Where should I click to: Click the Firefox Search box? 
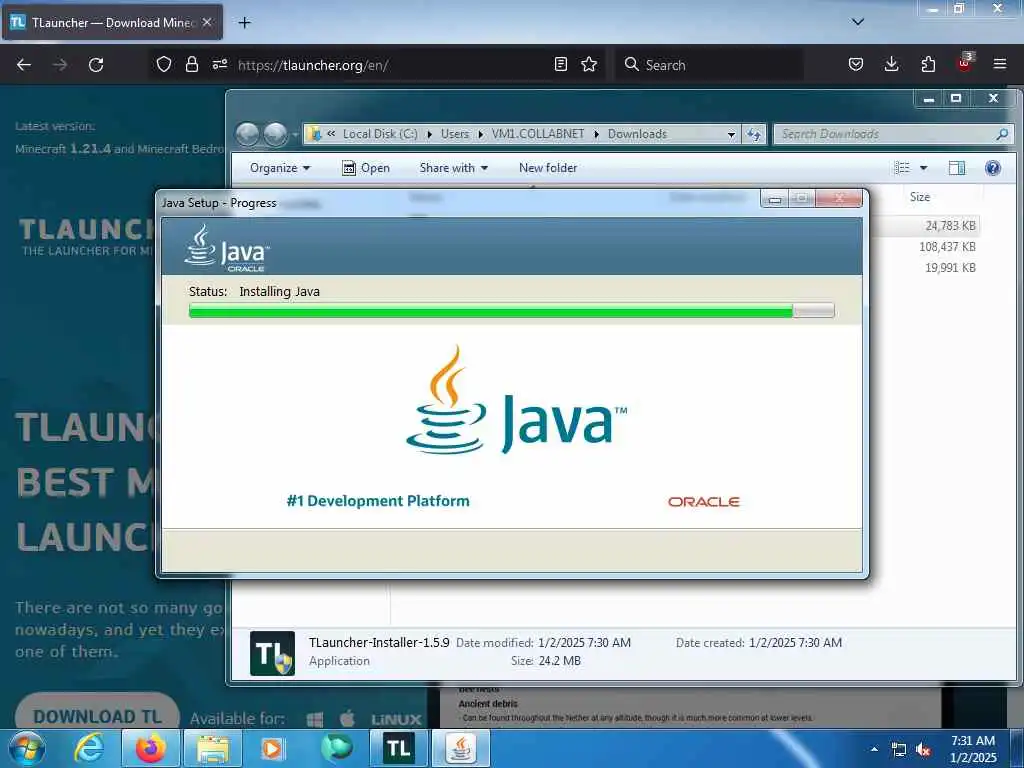(x=709, y=65)
